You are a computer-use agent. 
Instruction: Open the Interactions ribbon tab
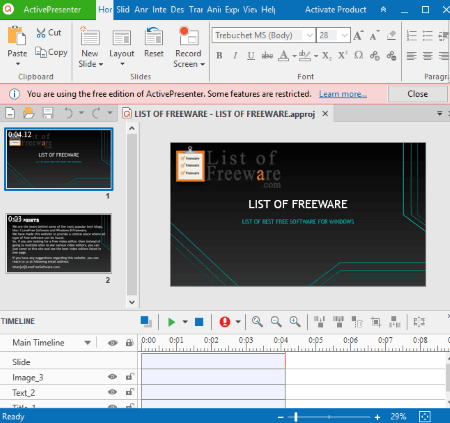click(x=159, y=10)
